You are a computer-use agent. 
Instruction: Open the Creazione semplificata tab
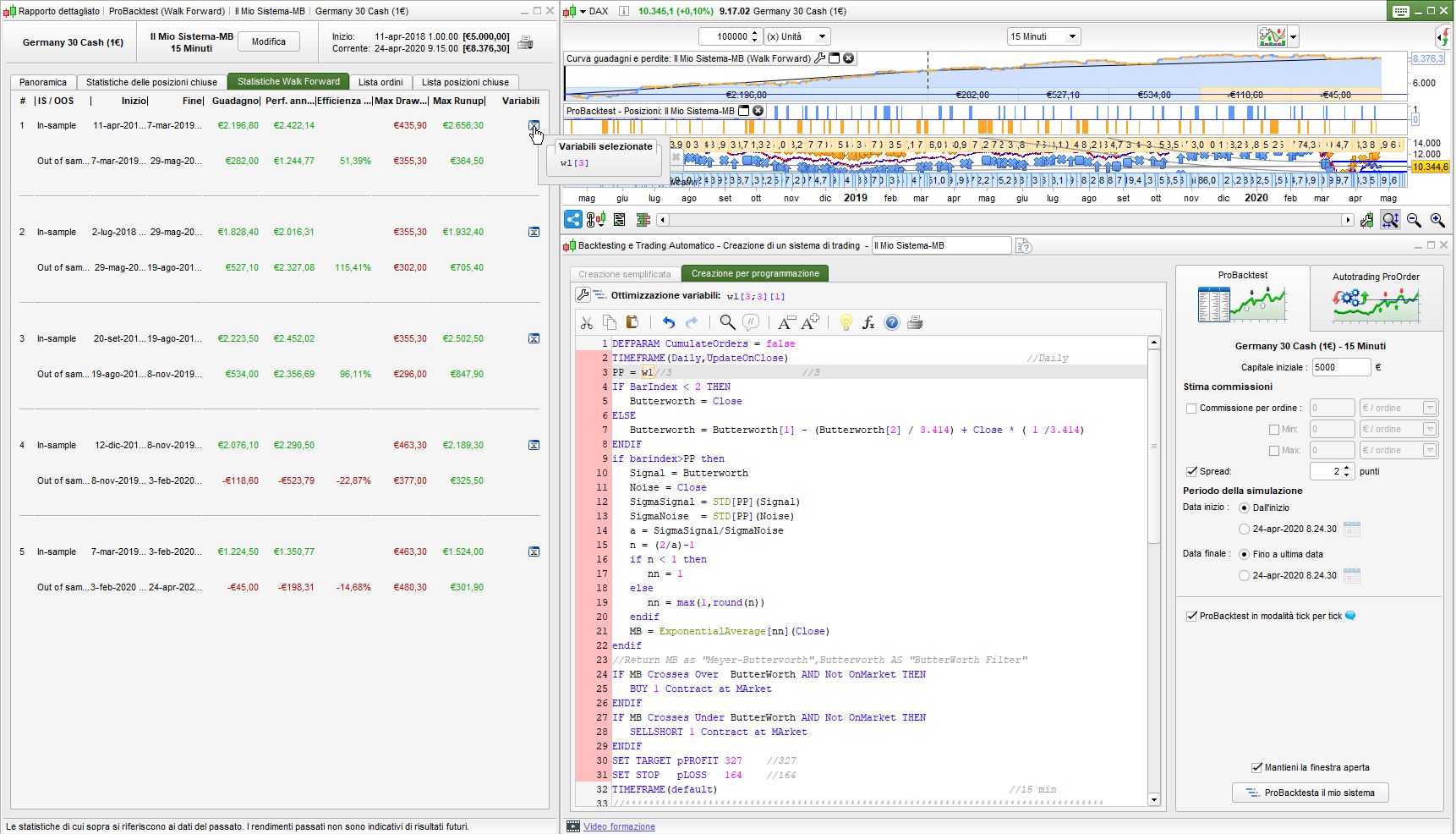(624, 274)
